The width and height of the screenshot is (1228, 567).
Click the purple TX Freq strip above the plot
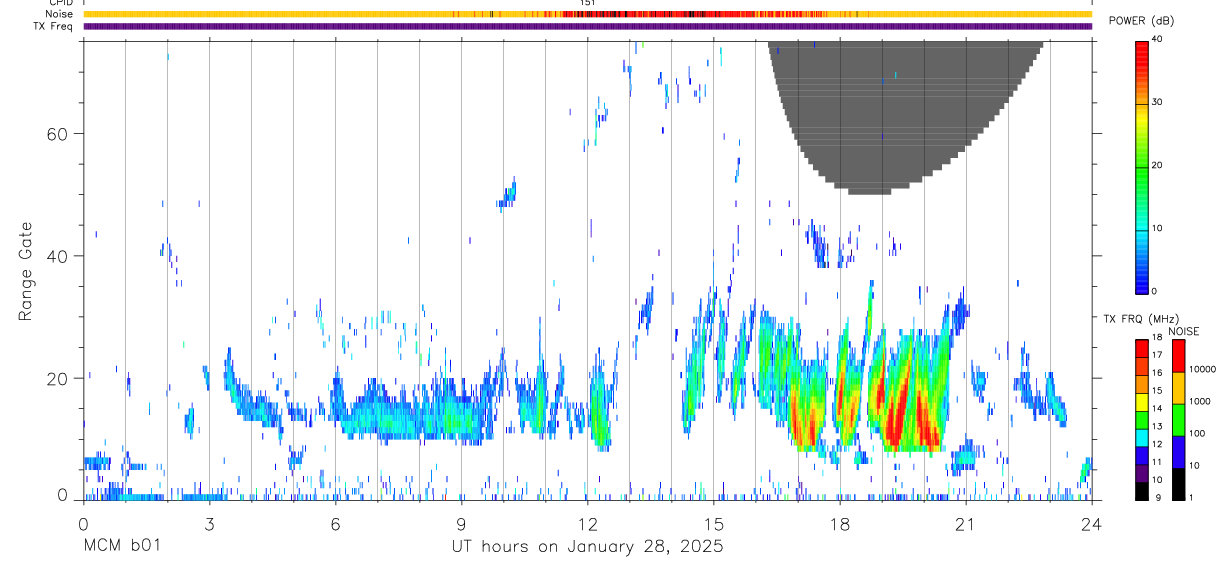(x=587, y=26)
